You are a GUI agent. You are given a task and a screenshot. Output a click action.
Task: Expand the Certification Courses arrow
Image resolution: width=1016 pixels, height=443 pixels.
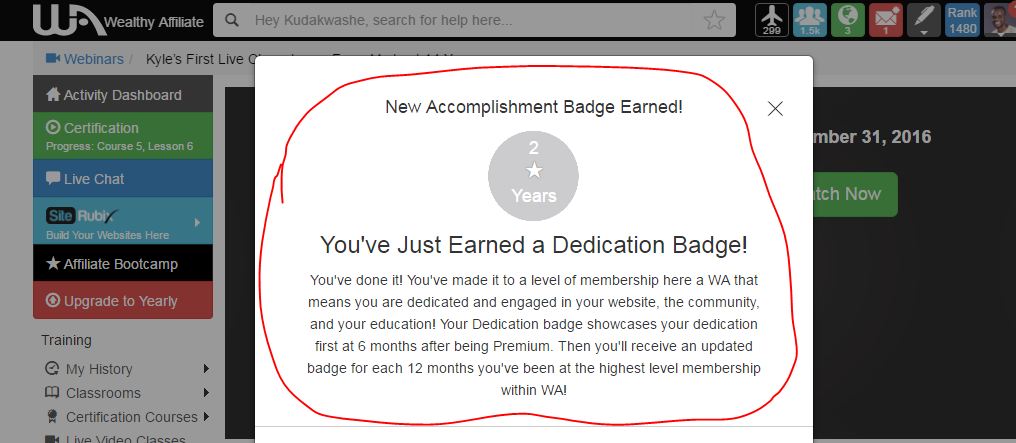206,416
